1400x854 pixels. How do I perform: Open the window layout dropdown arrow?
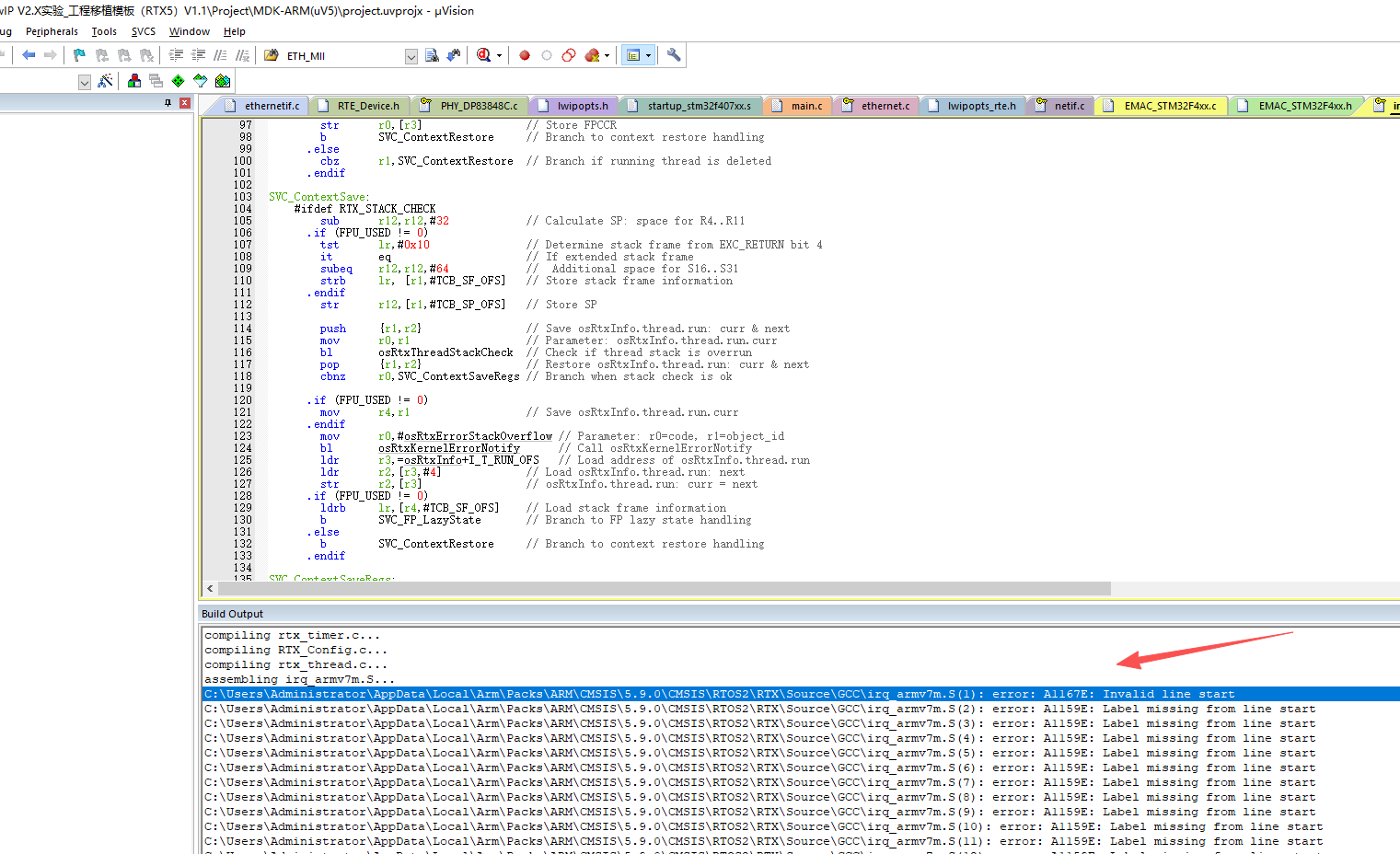[x=648, y=56]
